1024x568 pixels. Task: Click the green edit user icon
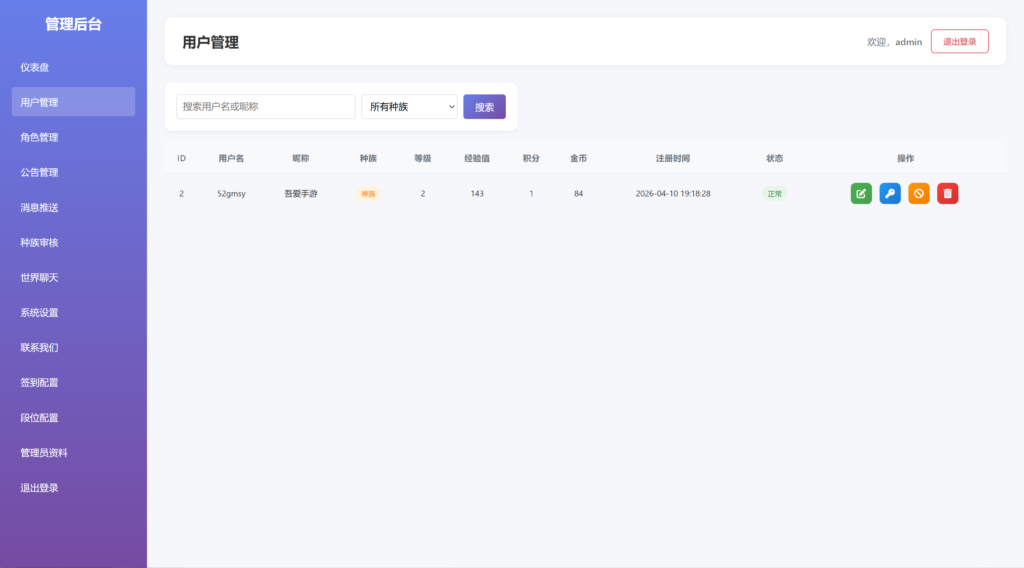(861, 194)
